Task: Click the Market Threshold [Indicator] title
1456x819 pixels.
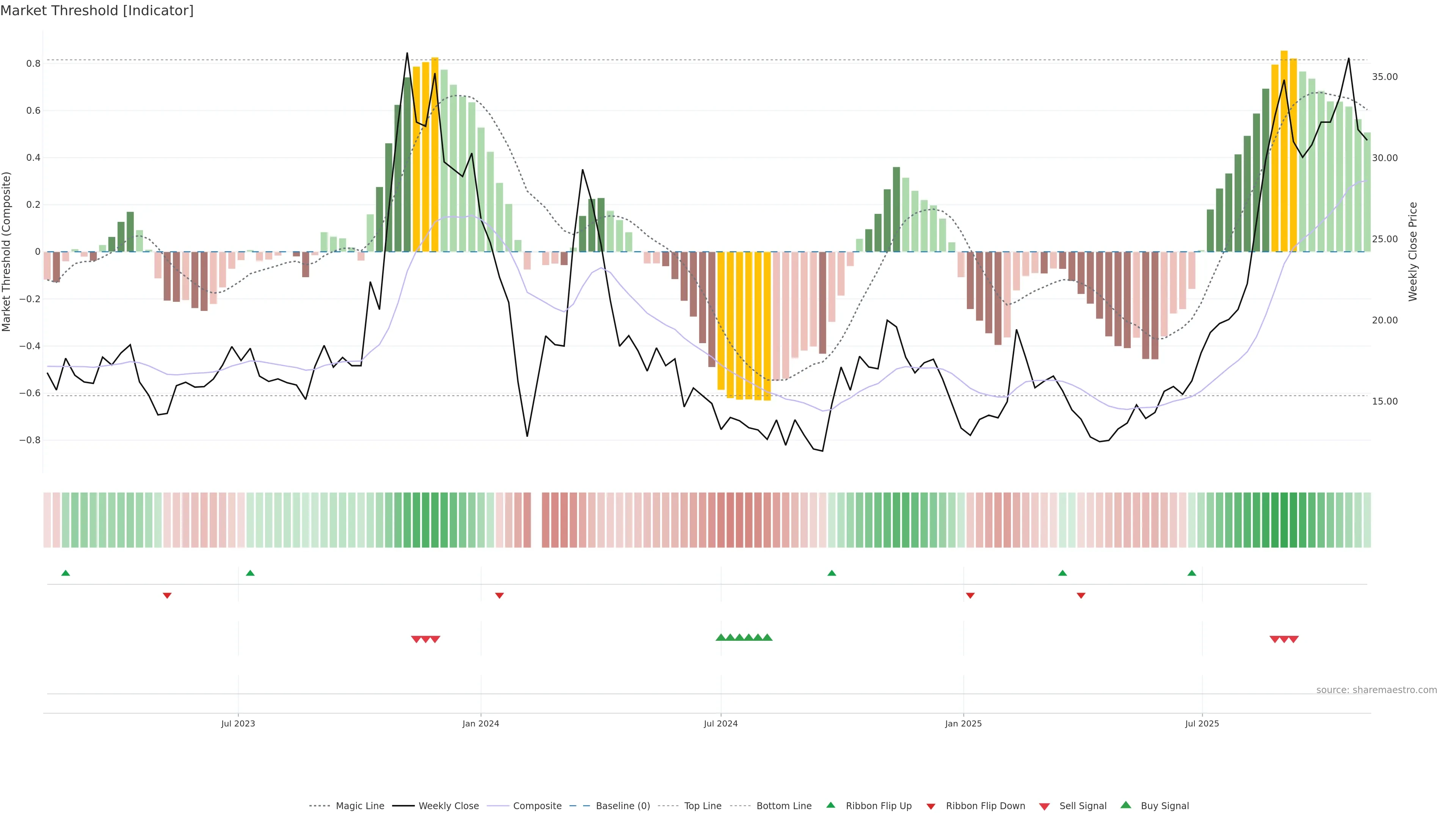Action: coord(97,11)
